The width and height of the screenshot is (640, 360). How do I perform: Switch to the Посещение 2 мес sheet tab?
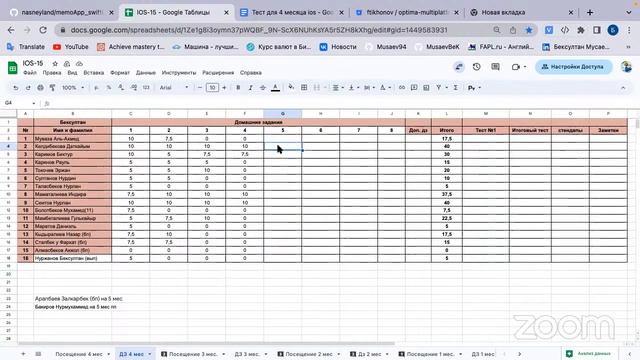(309, 354)
